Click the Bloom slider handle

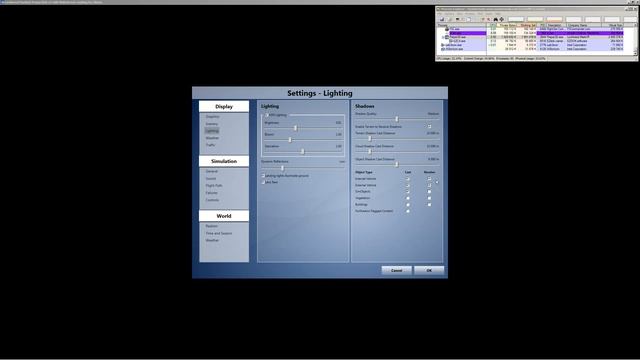290,140
